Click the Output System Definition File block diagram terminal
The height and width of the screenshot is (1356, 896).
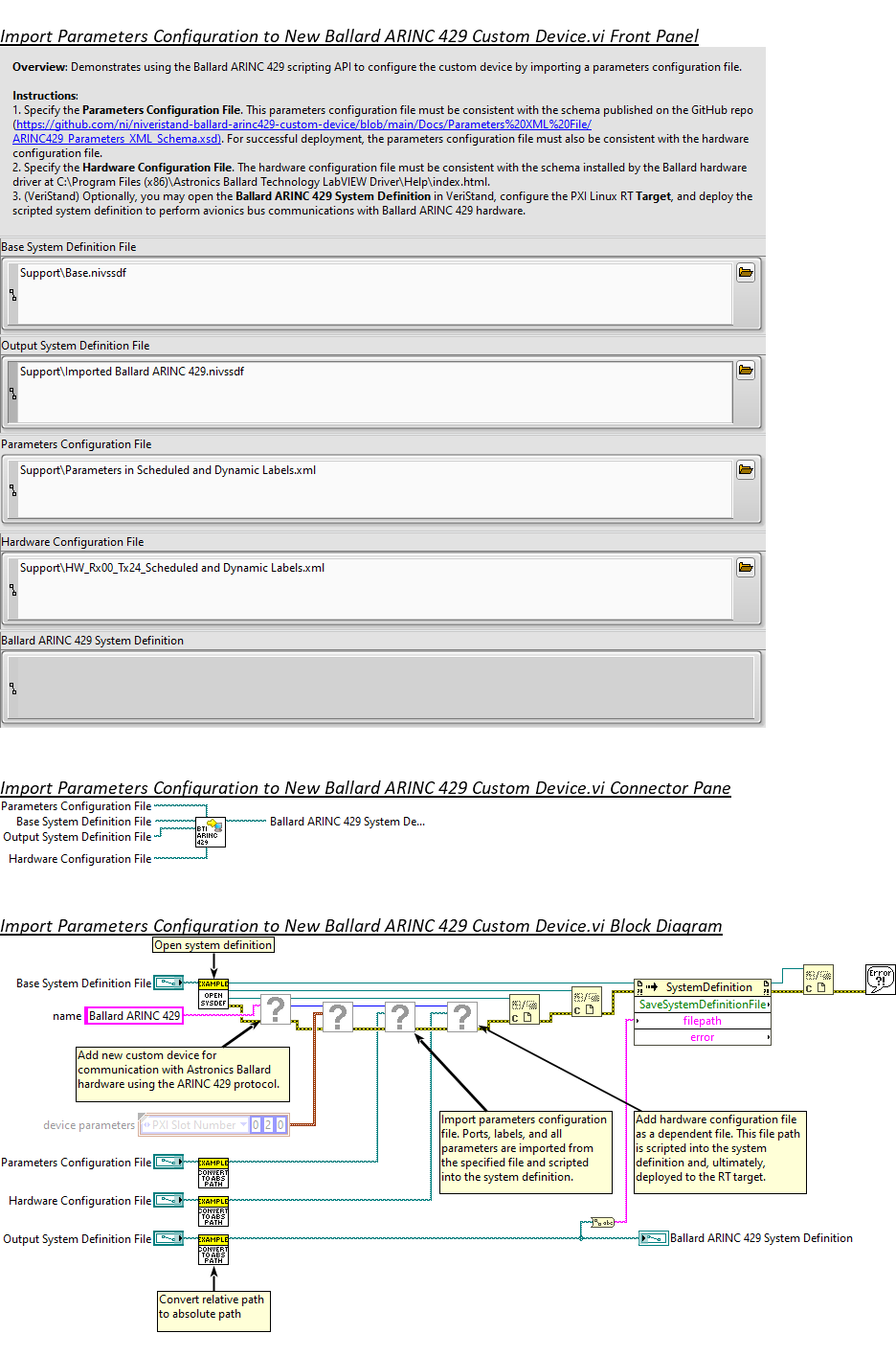(x=169, y=1238)
